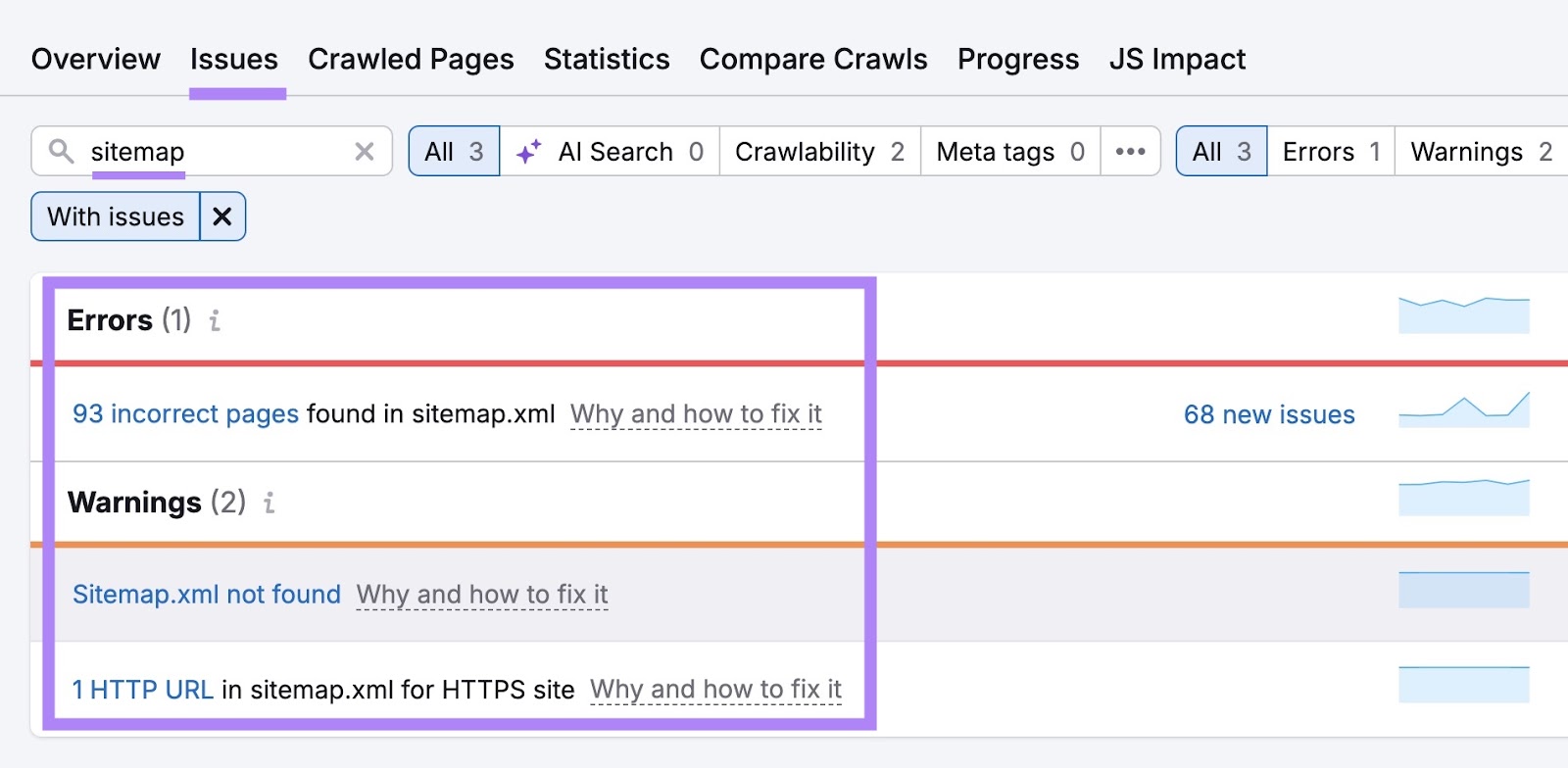The width and height of the screenshot is (1568, 768).
Task: Select the Crawlability category filter
Action: point(819,152)
